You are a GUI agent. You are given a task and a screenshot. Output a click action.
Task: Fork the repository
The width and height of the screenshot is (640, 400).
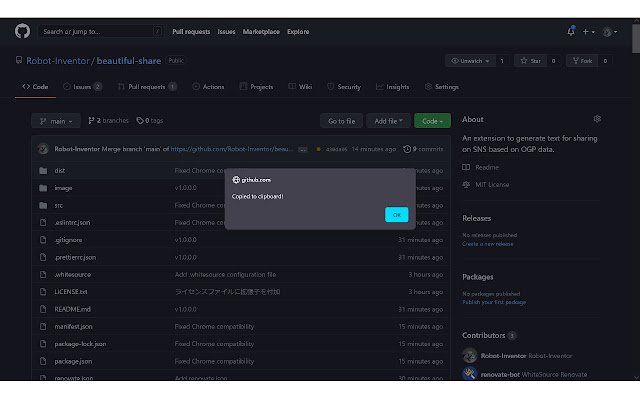pos(582,61)
